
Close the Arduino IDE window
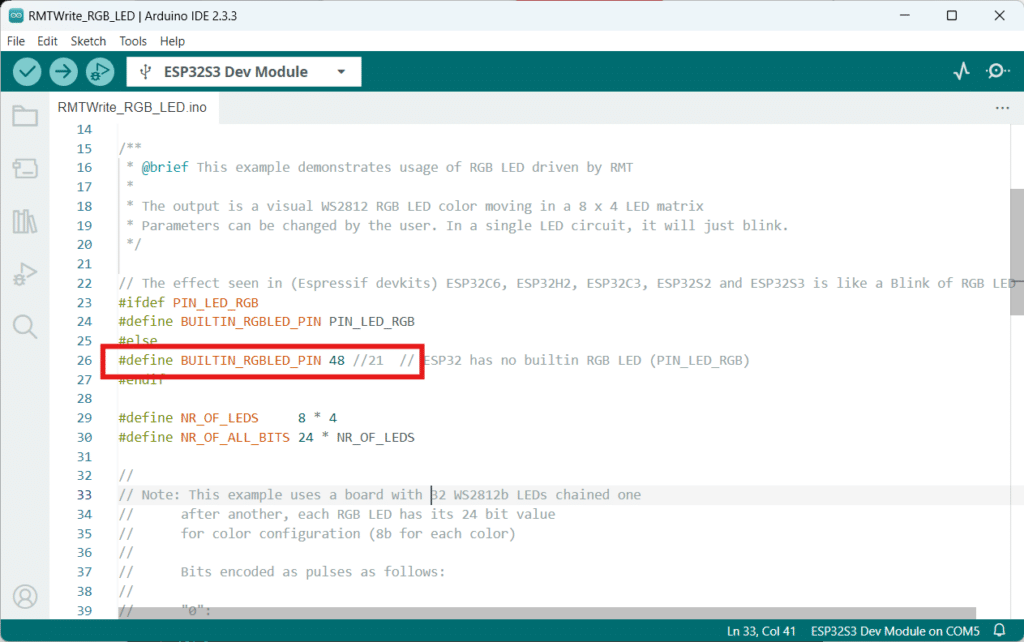point(999,16)
